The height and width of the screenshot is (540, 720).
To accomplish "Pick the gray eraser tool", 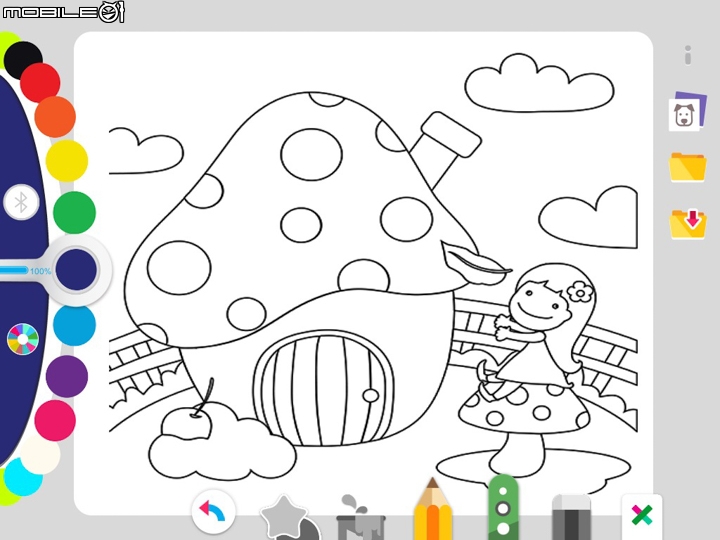I will click(571, 517).
